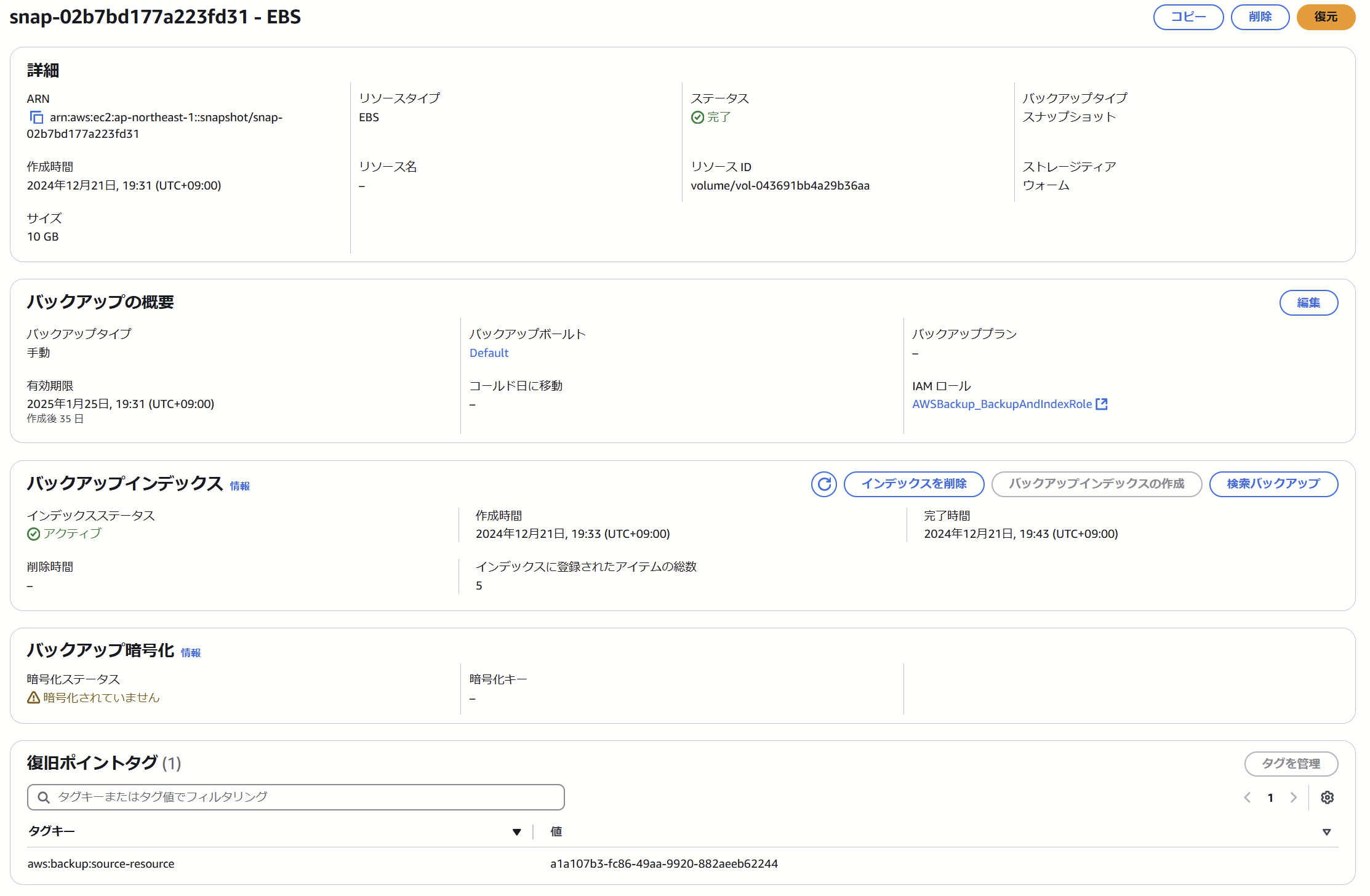This screenshot has width=1370, height=896.
Task: Click the search magnifier icon in tag filter
Action: click(x=44, y=798)
